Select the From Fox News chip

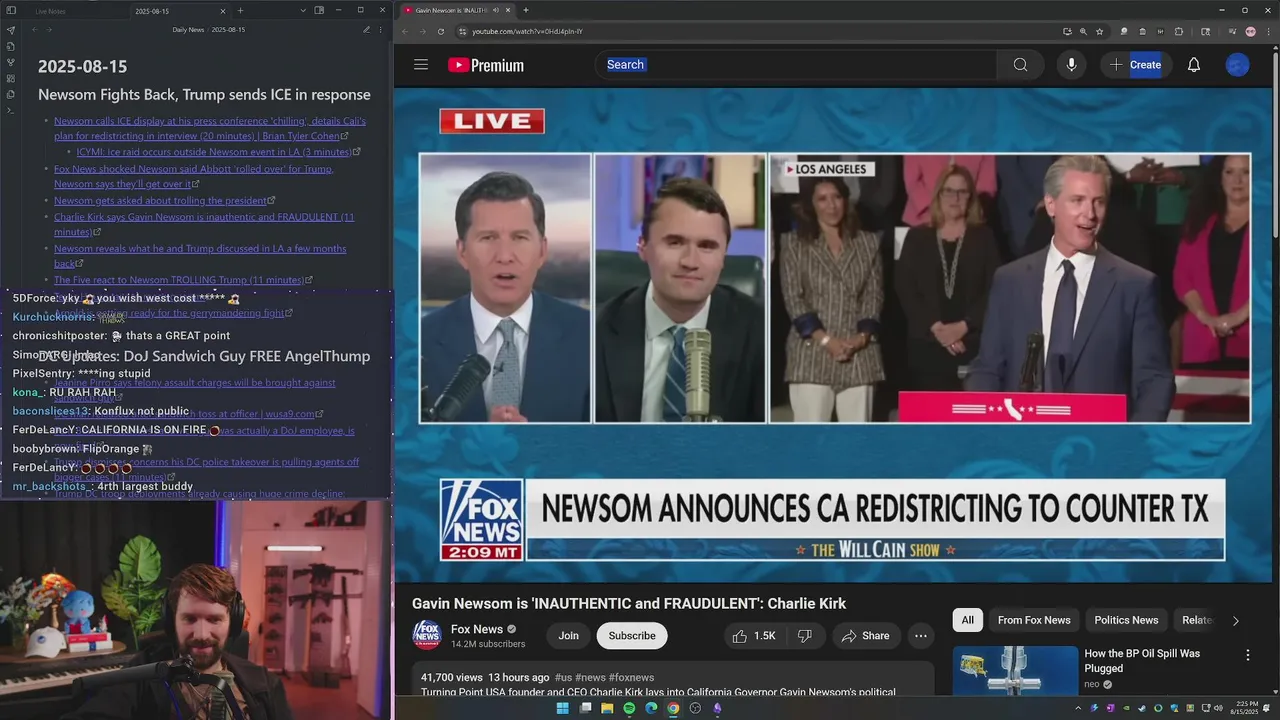coord(1034,620)
